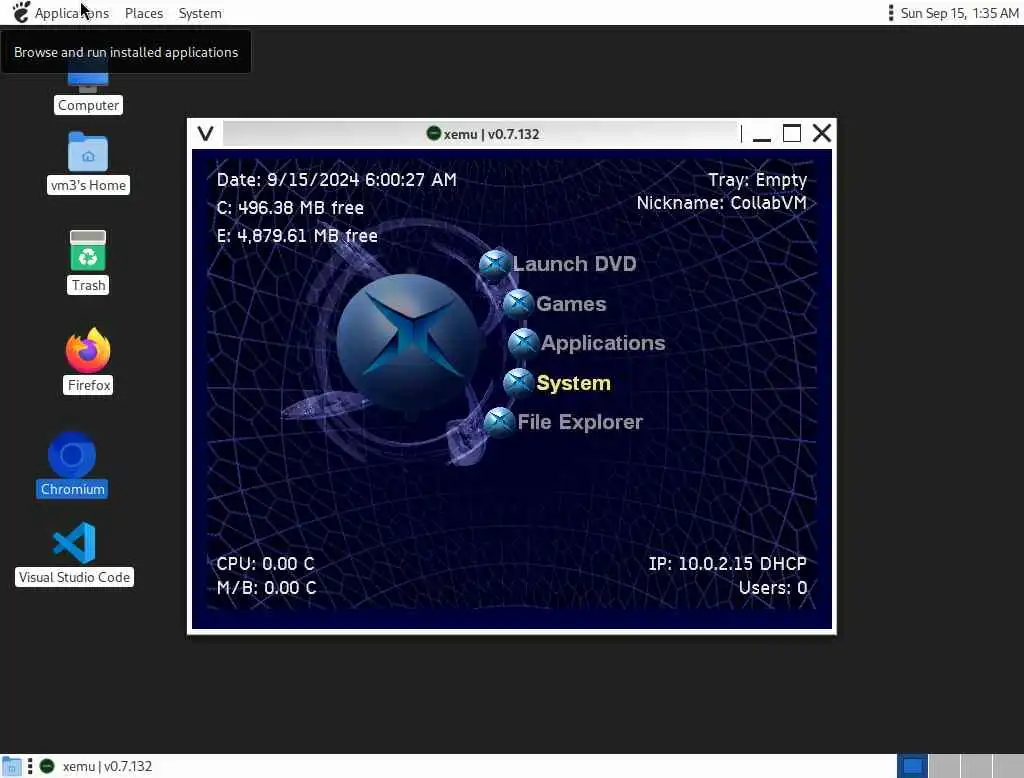Choose Applications entry in xemu dashboard

pos(603,343)
